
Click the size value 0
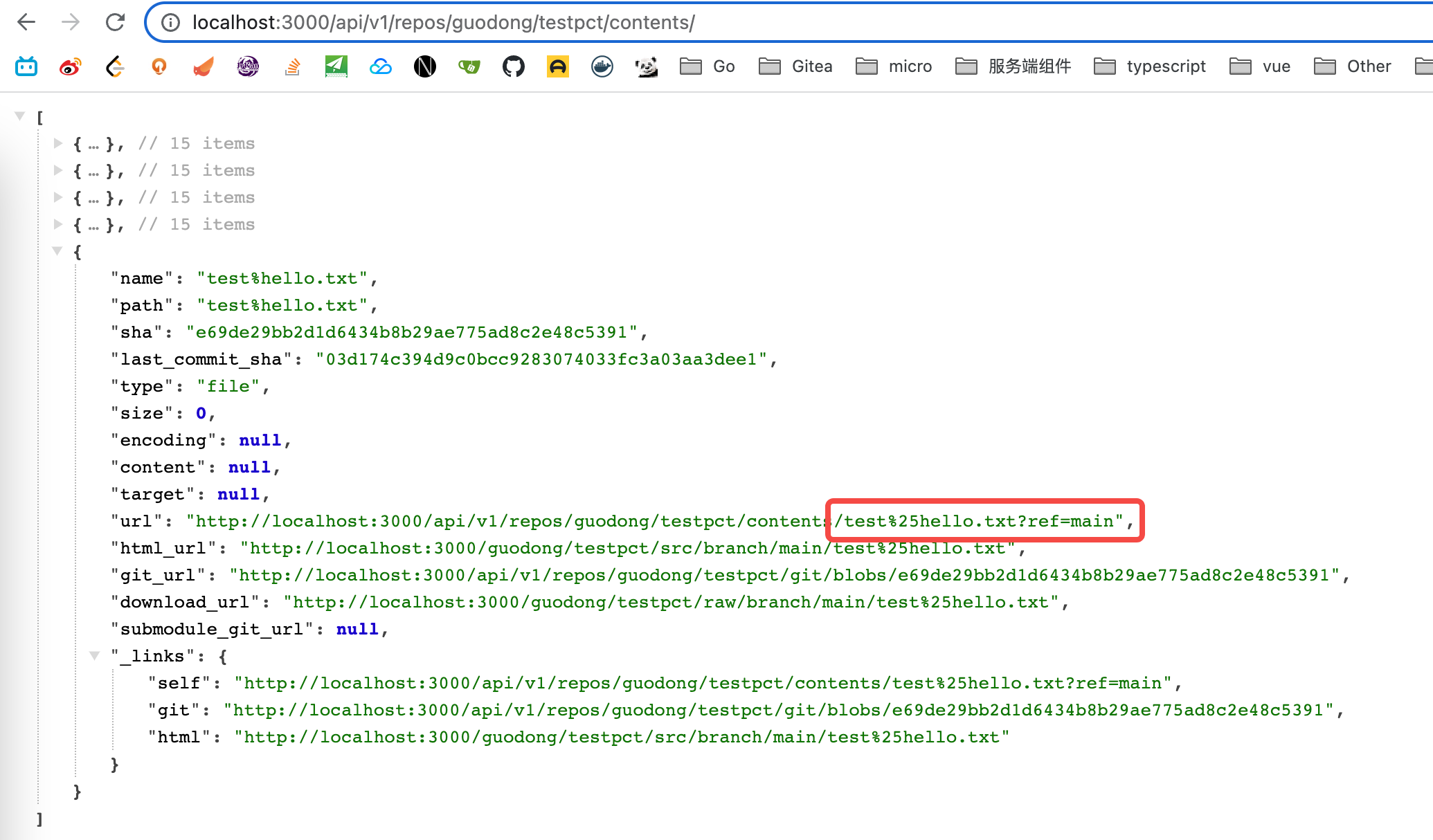(x=201, y=413)
